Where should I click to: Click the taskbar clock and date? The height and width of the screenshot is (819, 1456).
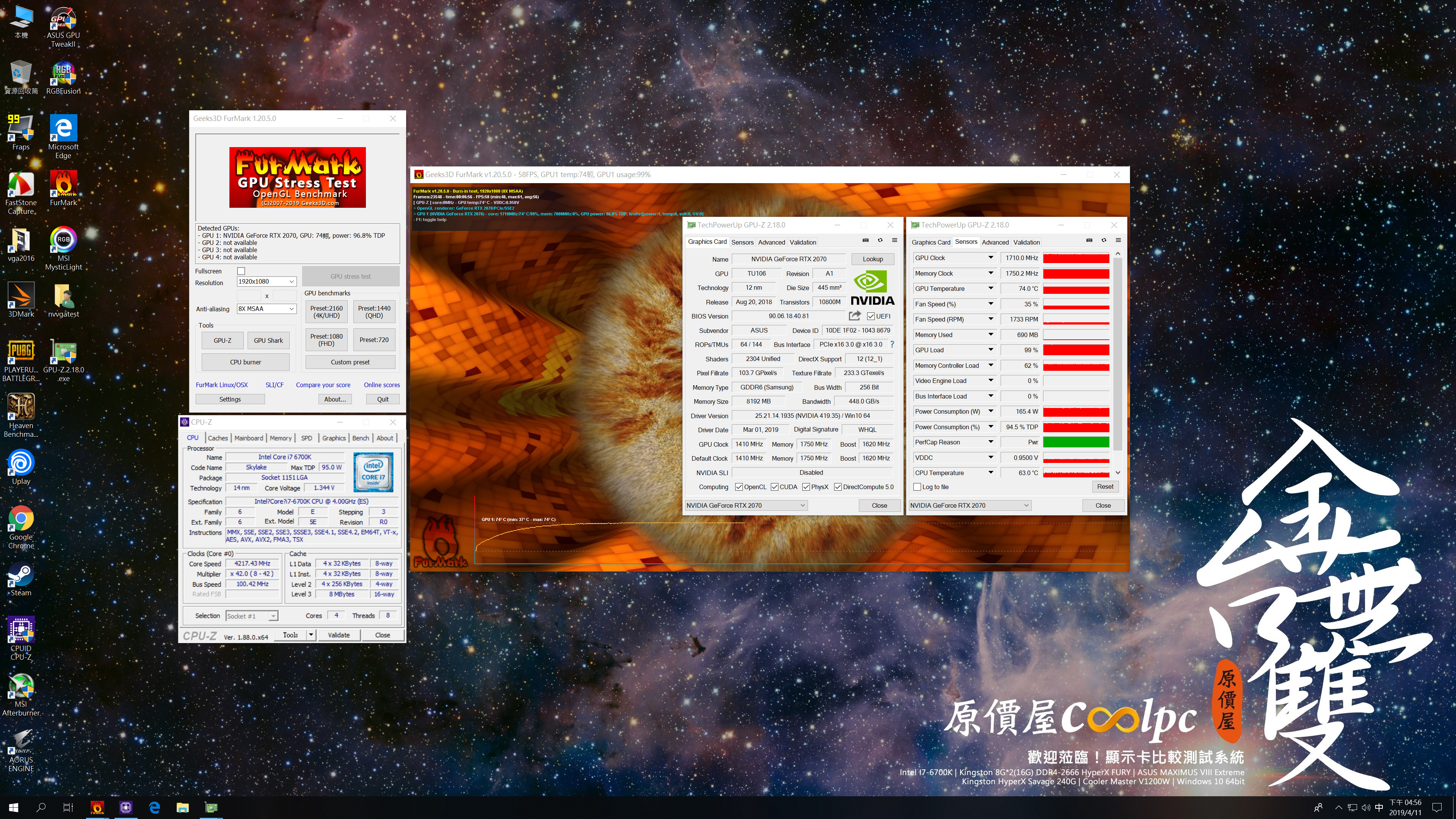pyautogui.click(x=1405, y=808)
